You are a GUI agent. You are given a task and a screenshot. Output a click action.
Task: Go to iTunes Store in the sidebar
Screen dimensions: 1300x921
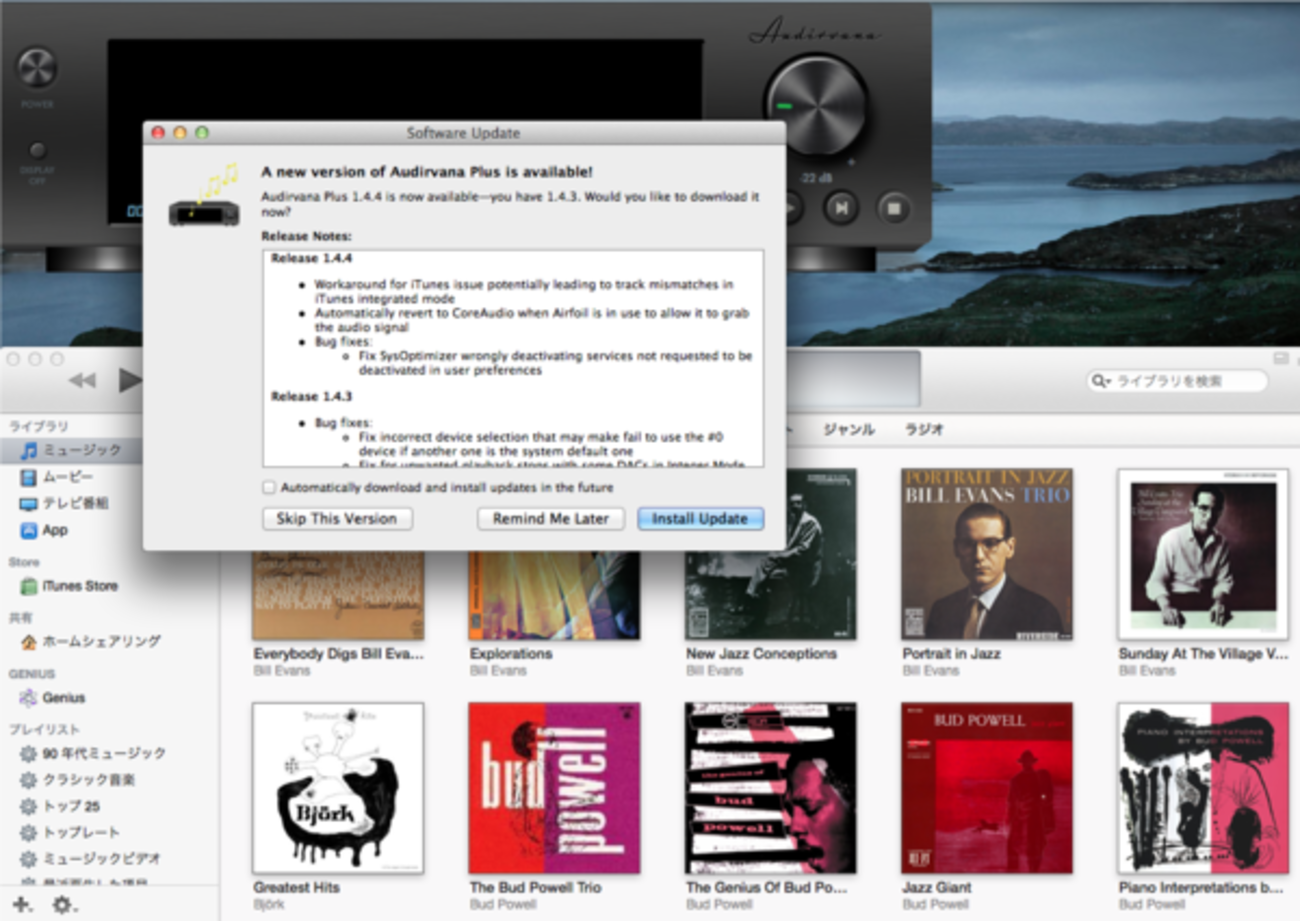coord(69,586)
